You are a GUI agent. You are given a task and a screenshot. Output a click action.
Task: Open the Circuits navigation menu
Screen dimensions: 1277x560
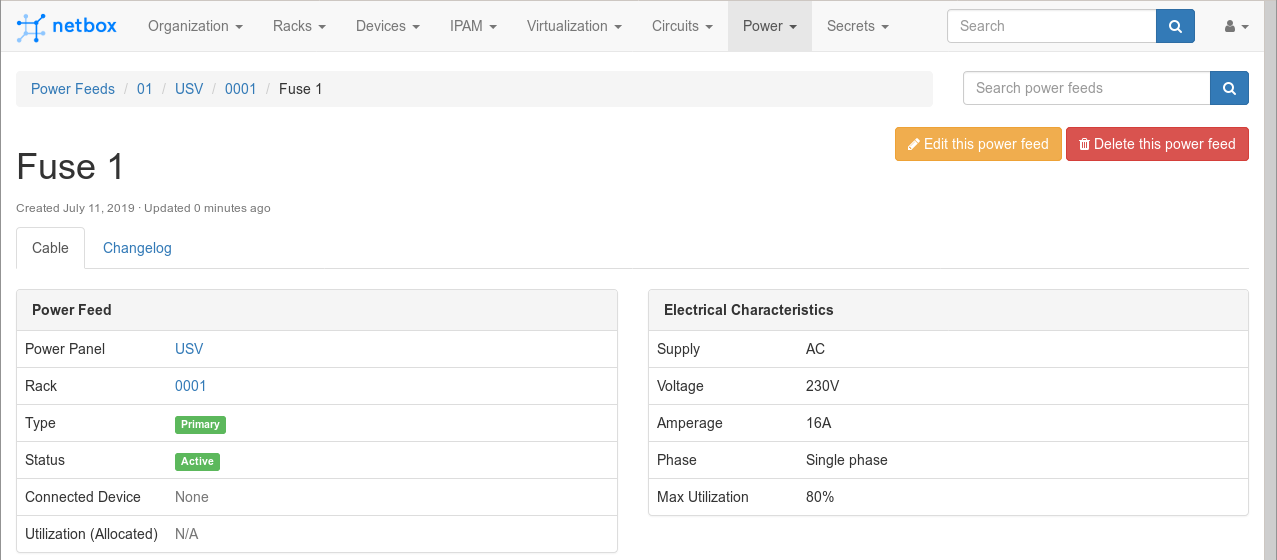[x=682, y=26]
